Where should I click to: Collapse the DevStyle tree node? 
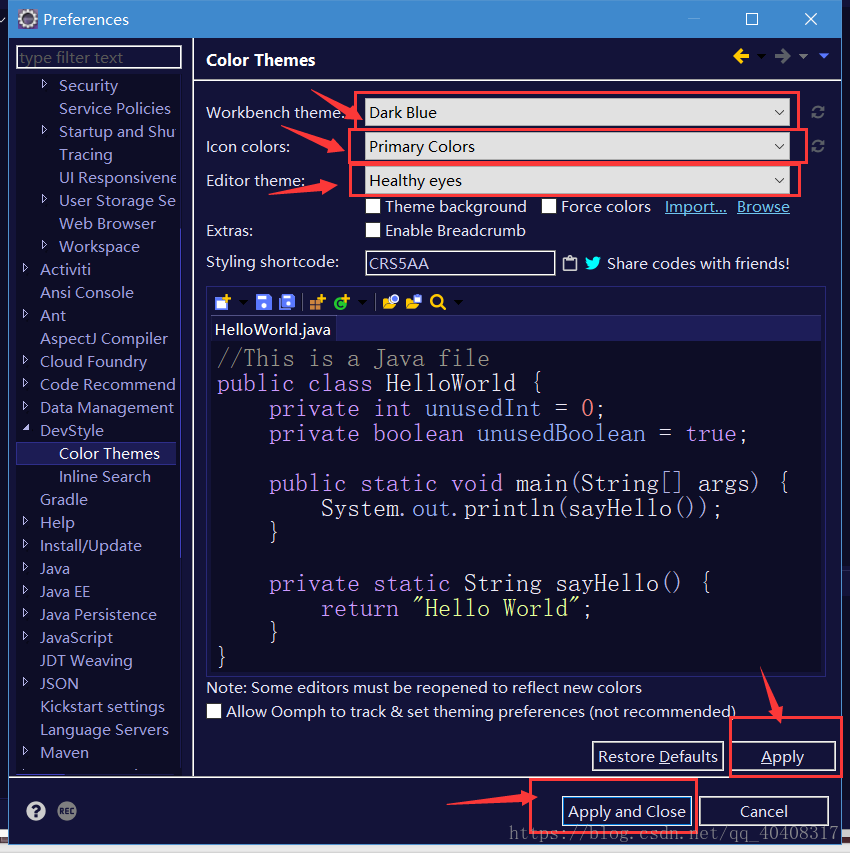[x=26, y=429]
